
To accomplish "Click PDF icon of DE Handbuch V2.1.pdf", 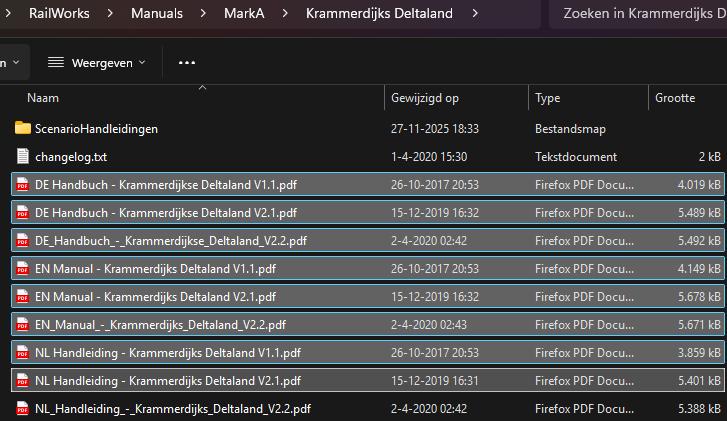I will tap(22, 212).
